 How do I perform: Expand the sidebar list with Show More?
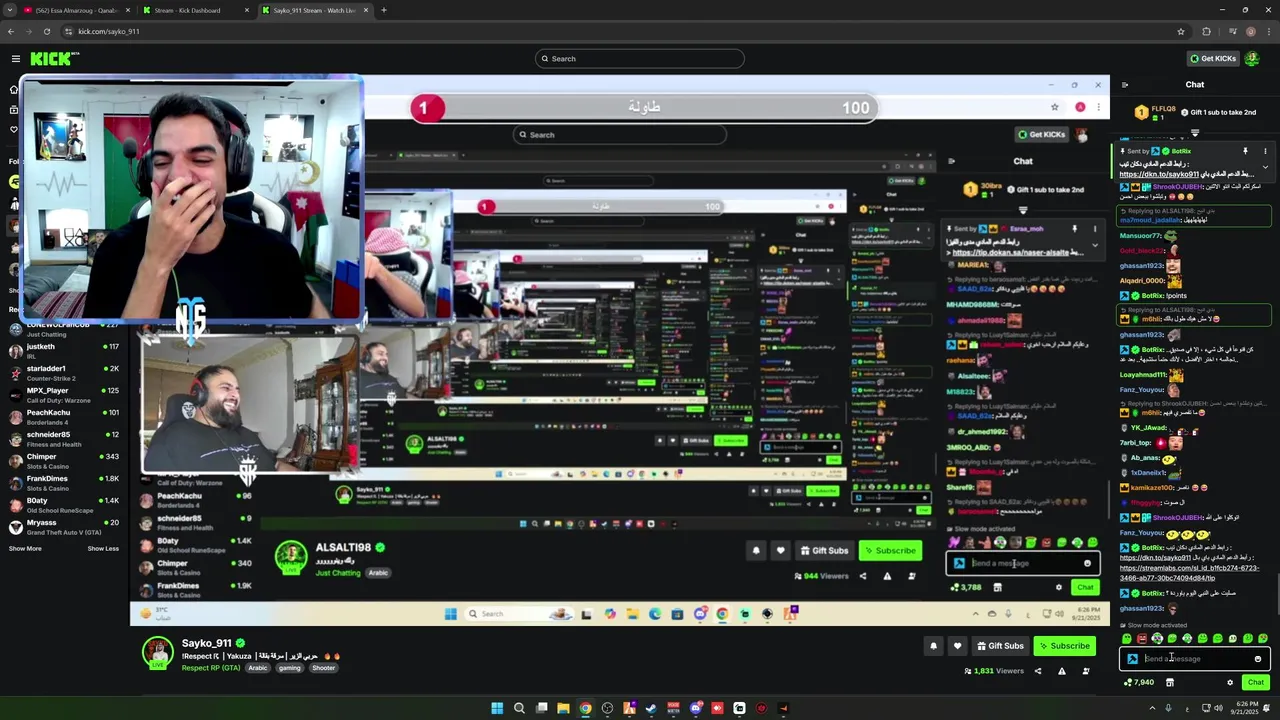pyautogui.click(x=25, y=548)
